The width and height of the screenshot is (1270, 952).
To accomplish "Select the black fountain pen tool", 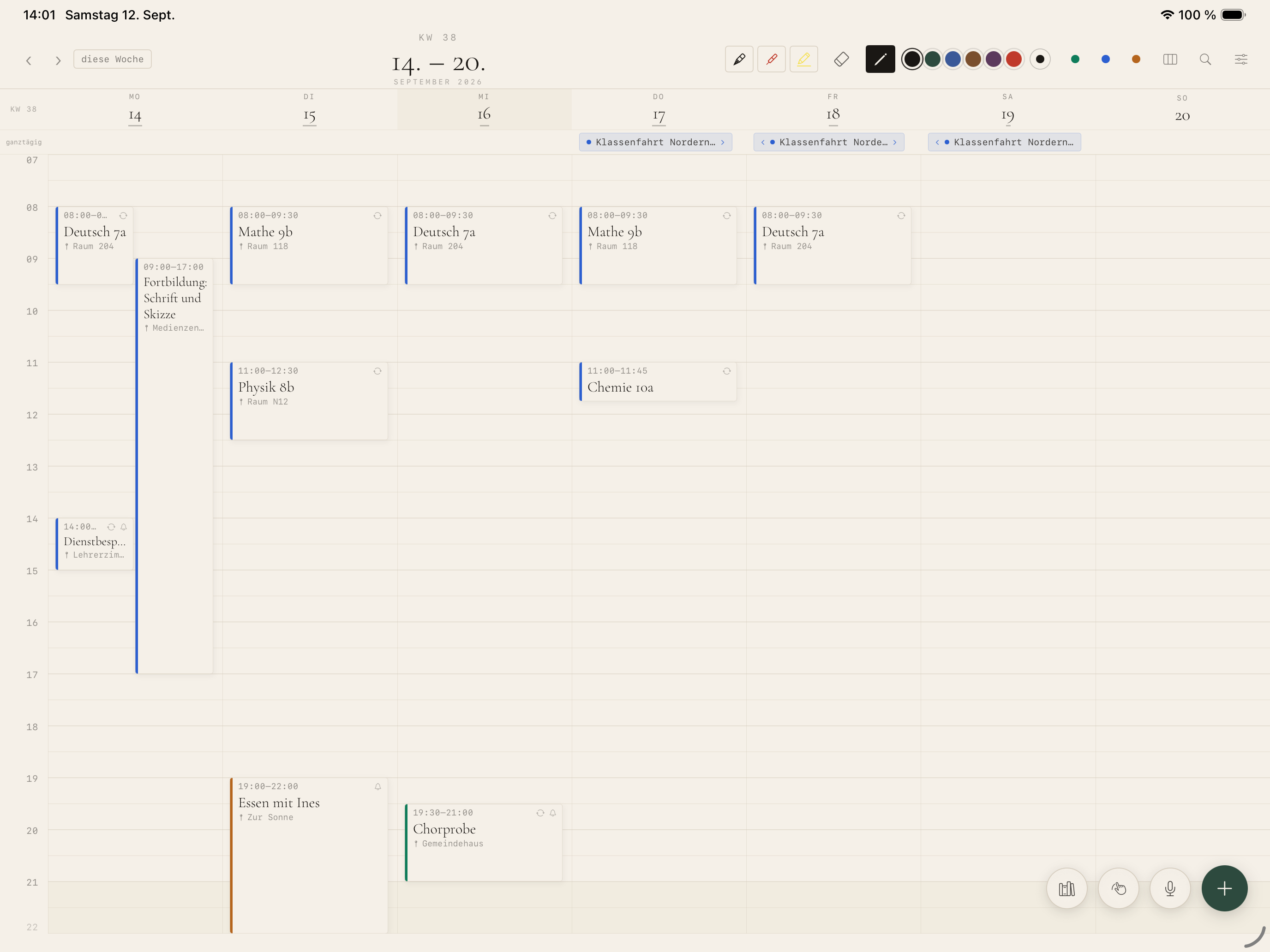I will pos(739,59).
